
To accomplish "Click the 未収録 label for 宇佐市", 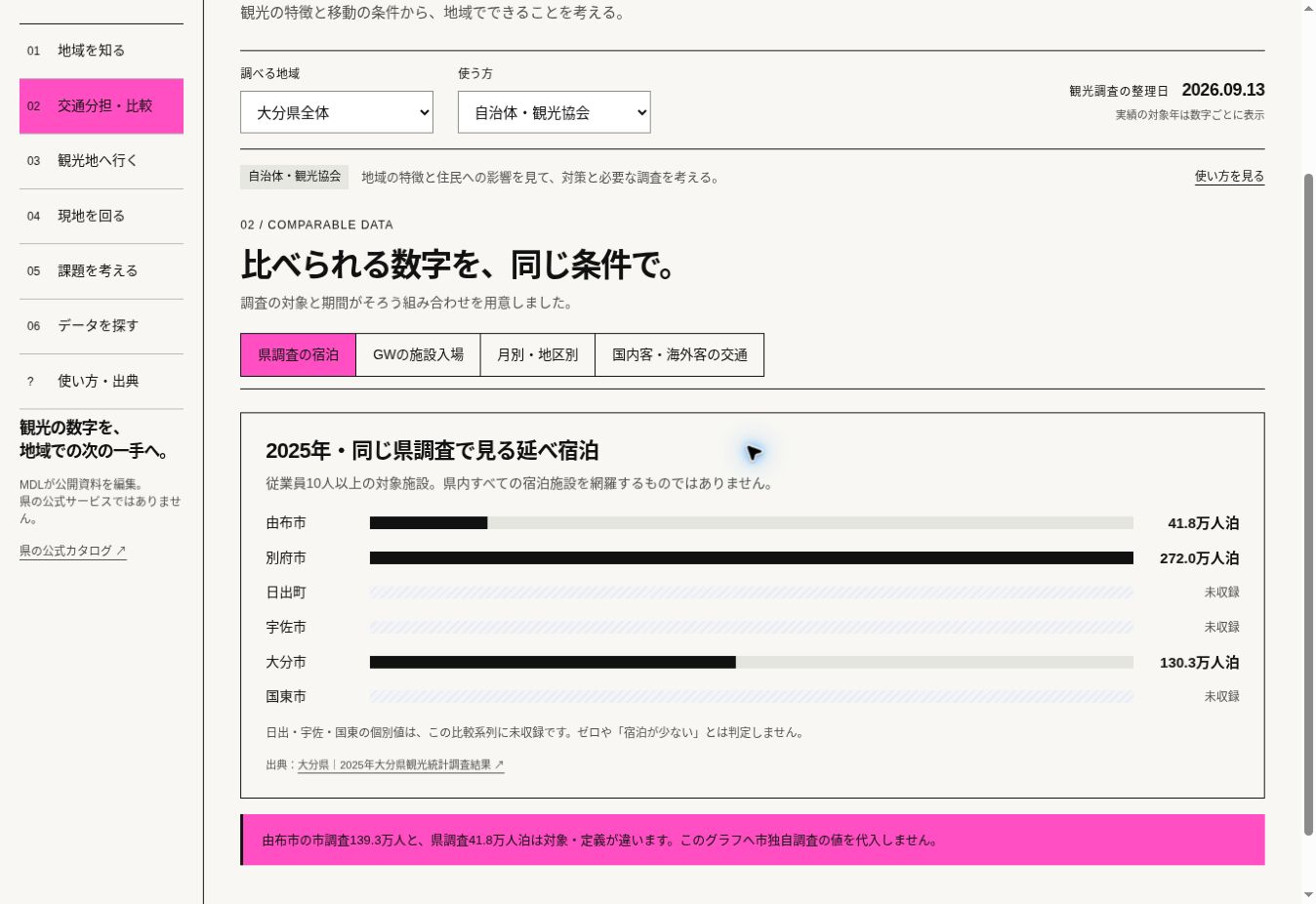I will point(1221,628).
